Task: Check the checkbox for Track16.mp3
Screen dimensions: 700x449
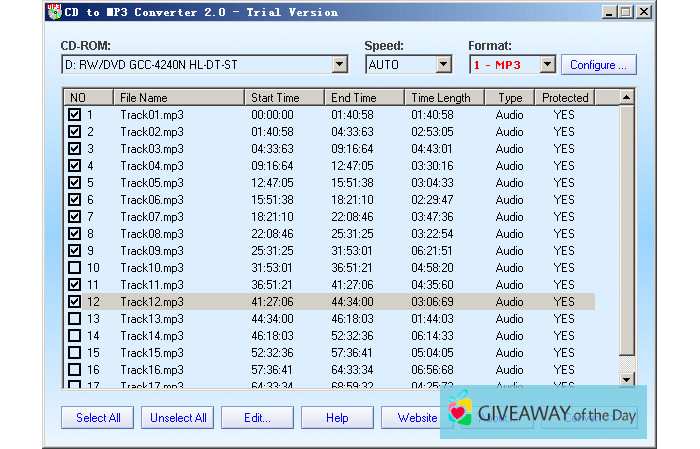Action: 75,370
